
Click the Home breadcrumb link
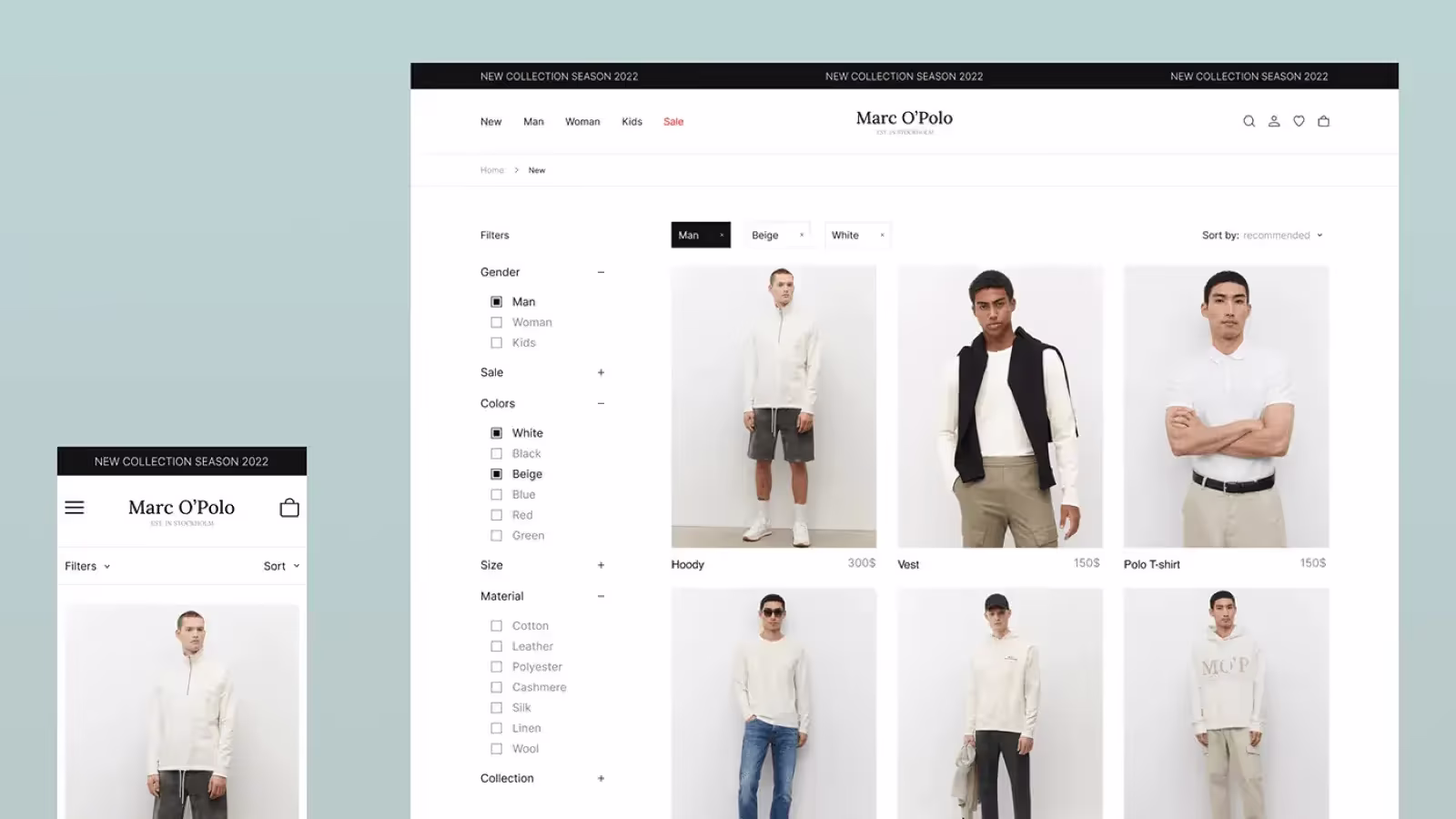click(x=491, y=170)
